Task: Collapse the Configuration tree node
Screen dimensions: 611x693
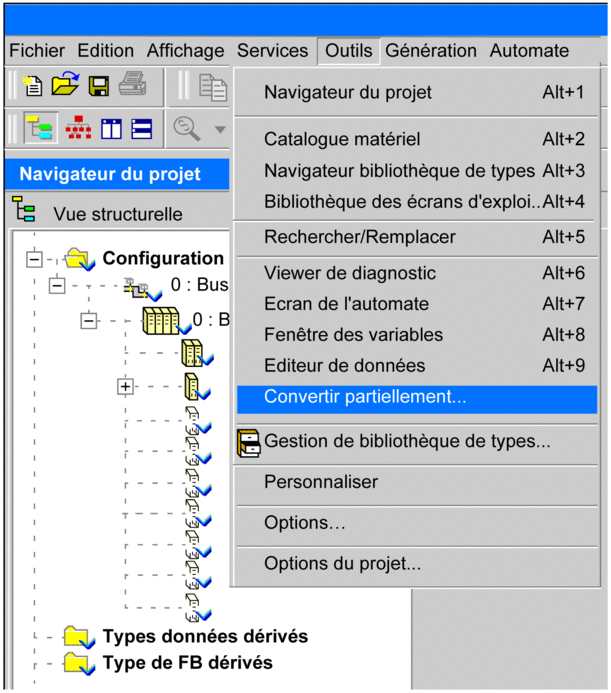Action: tap(35, 258)
